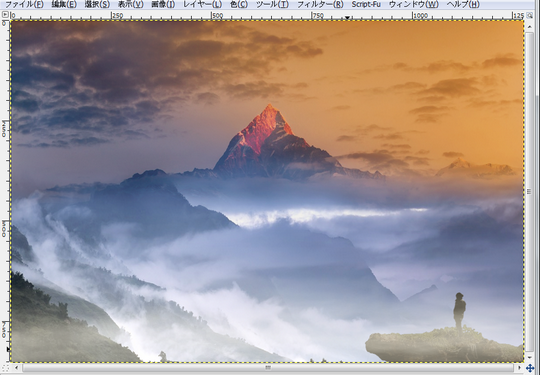The image size is (540, 375).
Task: Open the 選択(S) menu
Action: coord(97,4)
